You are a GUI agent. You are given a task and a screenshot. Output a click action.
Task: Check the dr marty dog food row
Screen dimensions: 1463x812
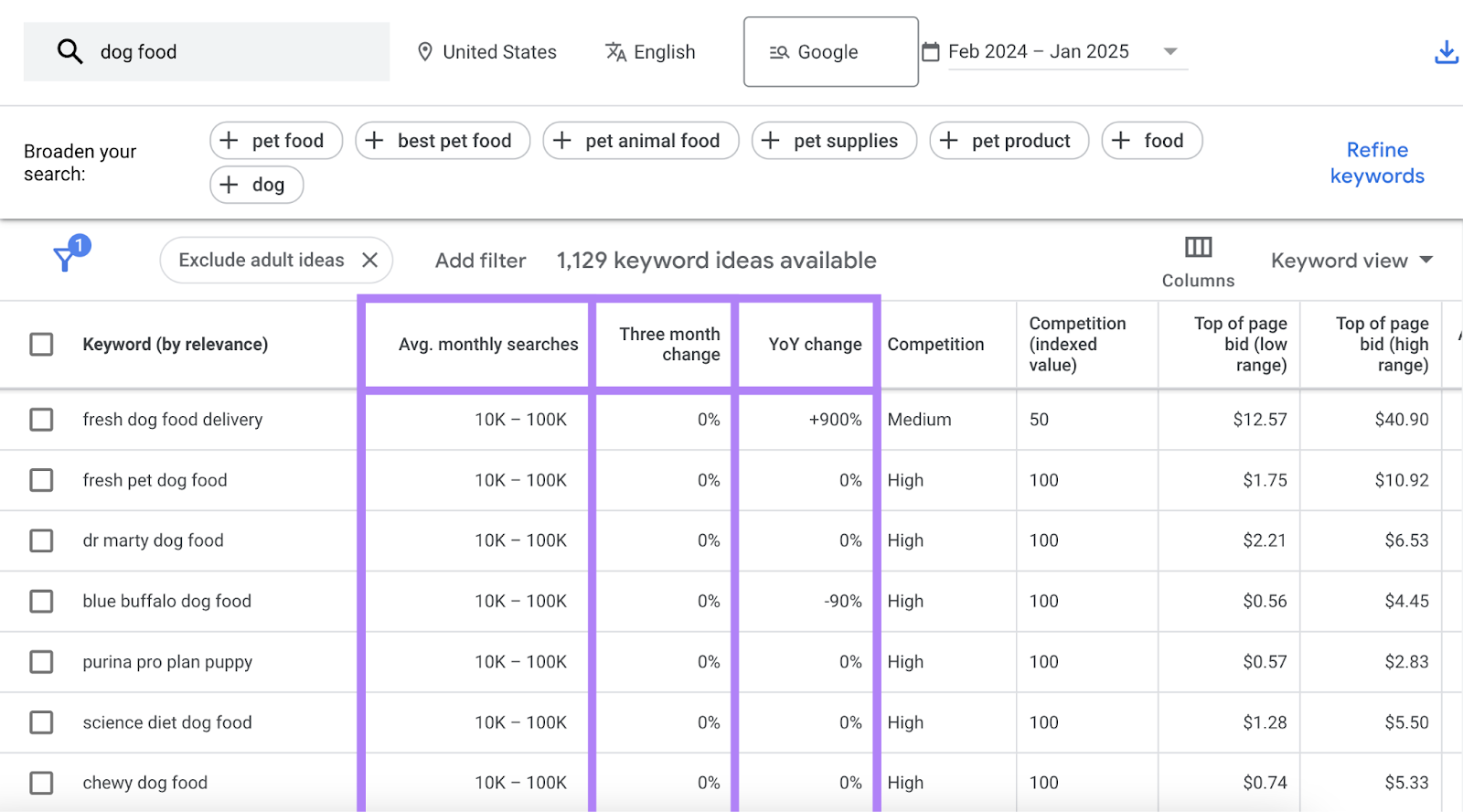[x=41, y=540]
